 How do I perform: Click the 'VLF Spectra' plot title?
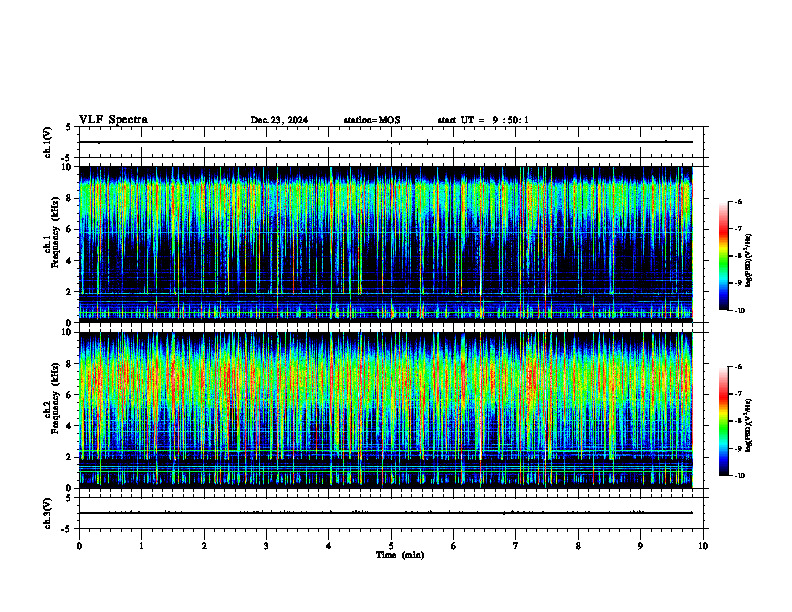(113, 120)
